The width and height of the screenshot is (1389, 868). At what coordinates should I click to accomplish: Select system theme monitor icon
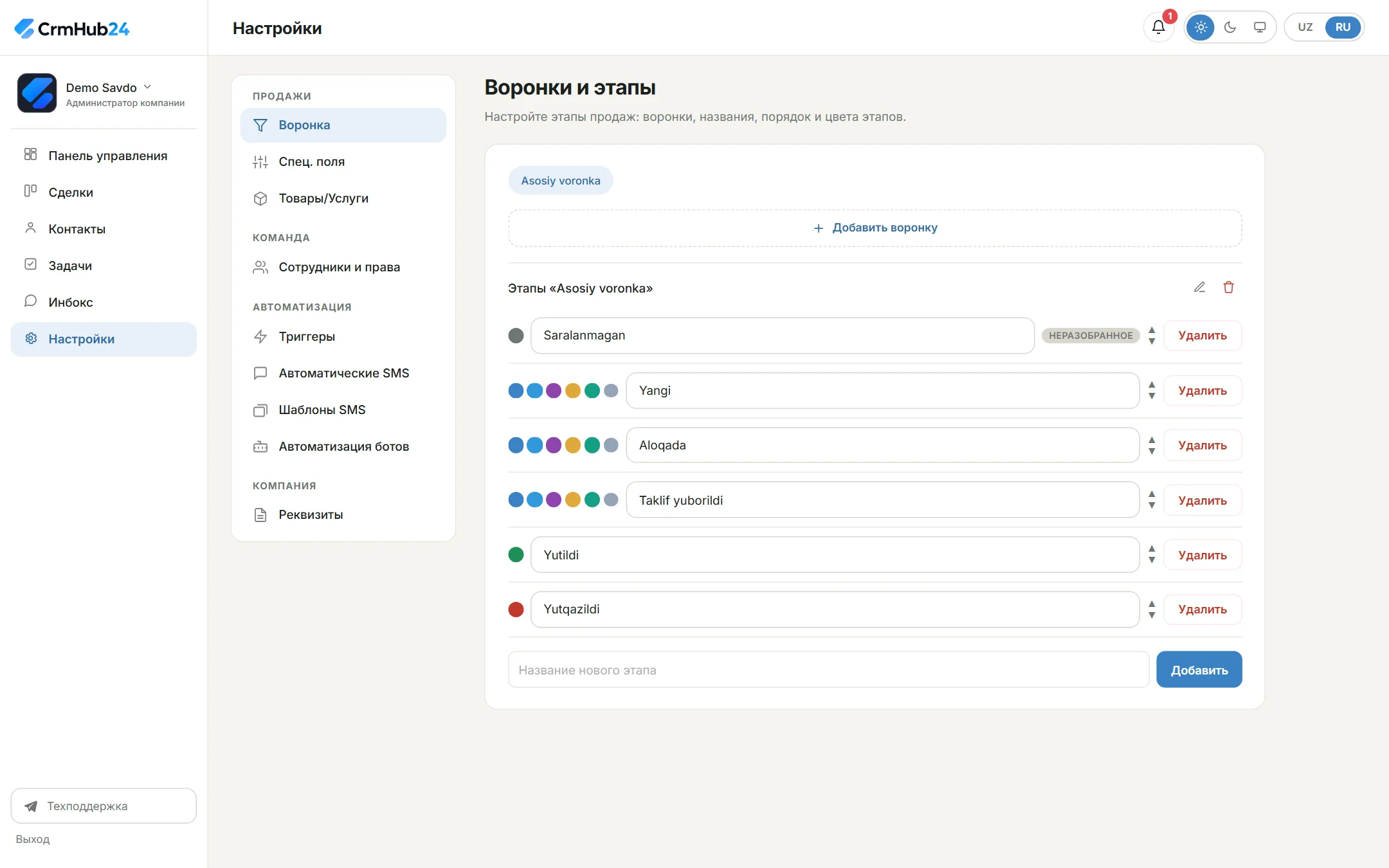pyautogui.click(x=1260, y=27)
